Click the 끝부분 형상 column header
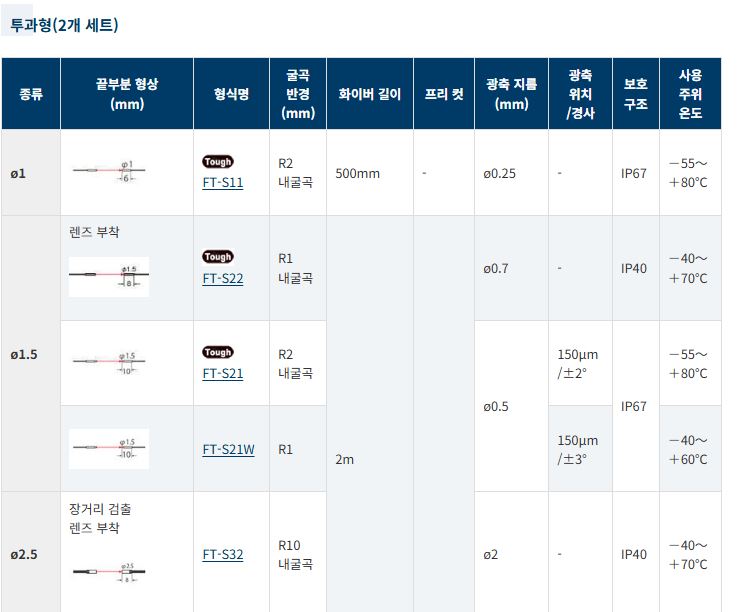The height and width of the screenshot is (612, 743). [x=127, y=94]
